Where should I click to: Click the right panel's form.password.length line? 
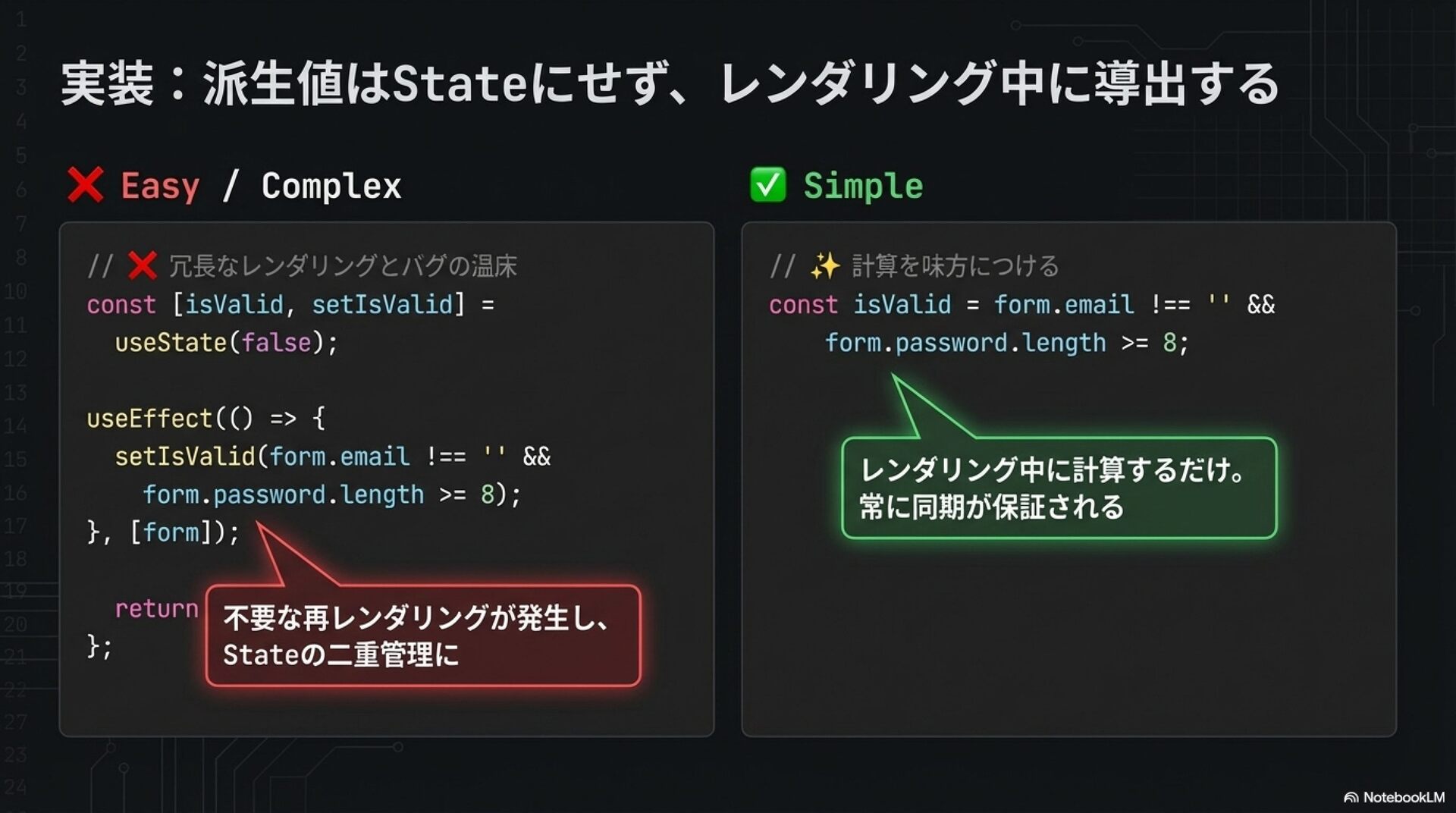(x=1006, y=343)
